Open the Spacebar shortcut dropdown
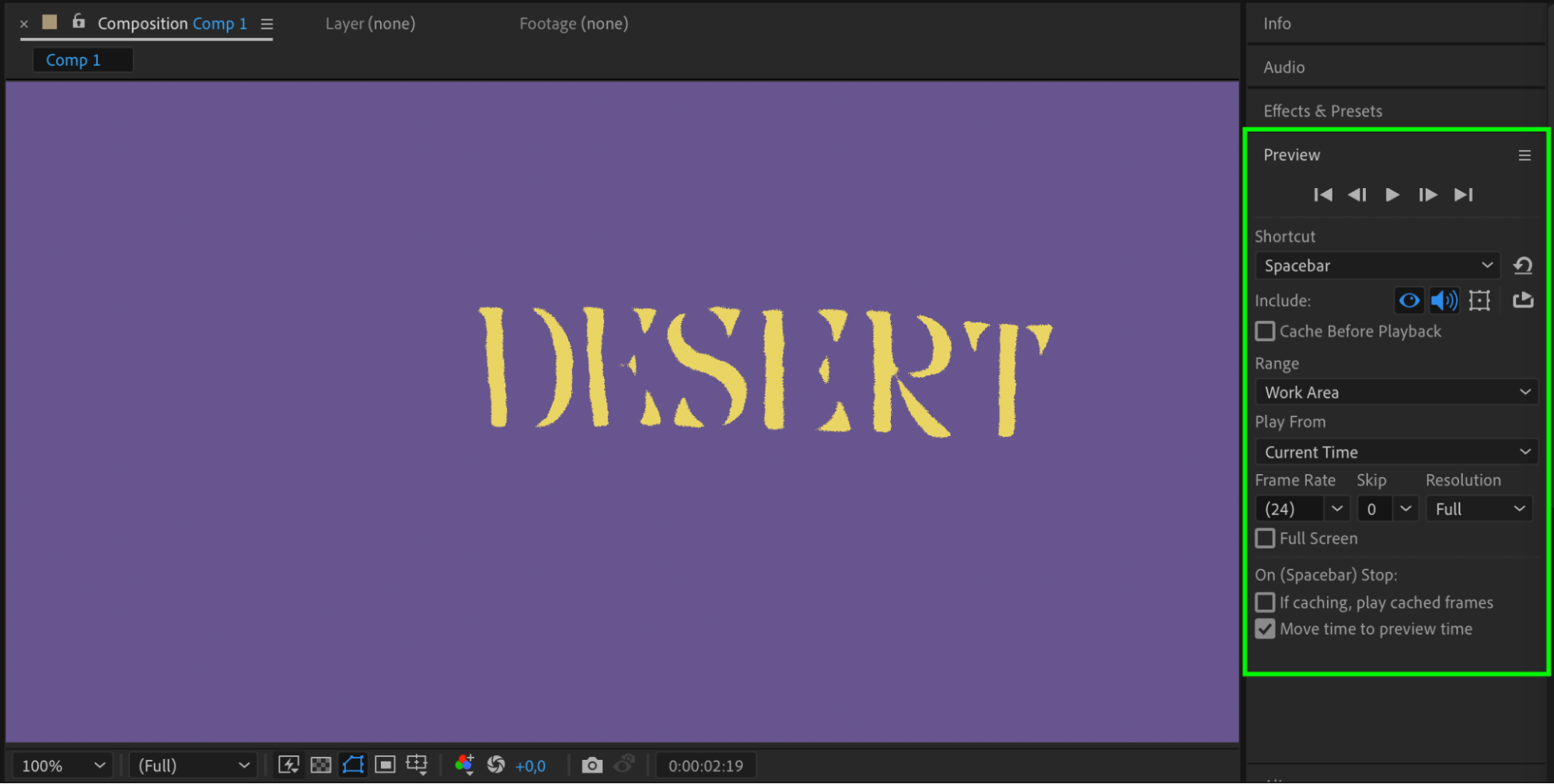 pyautogui.click(x=1377, y=266)
